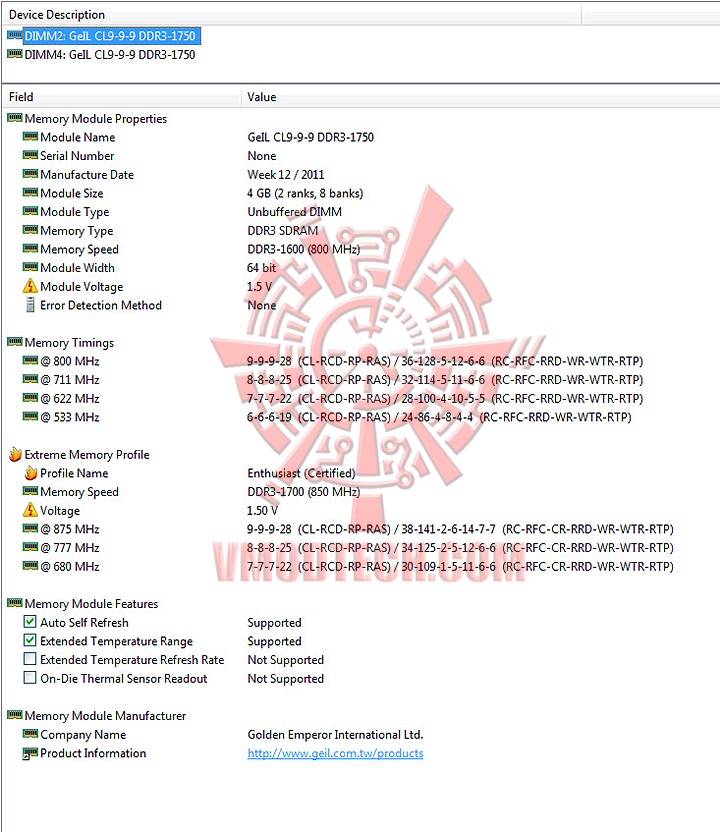
Task: Click the XMP Voltage warning icon
Action: pos(30,510)
